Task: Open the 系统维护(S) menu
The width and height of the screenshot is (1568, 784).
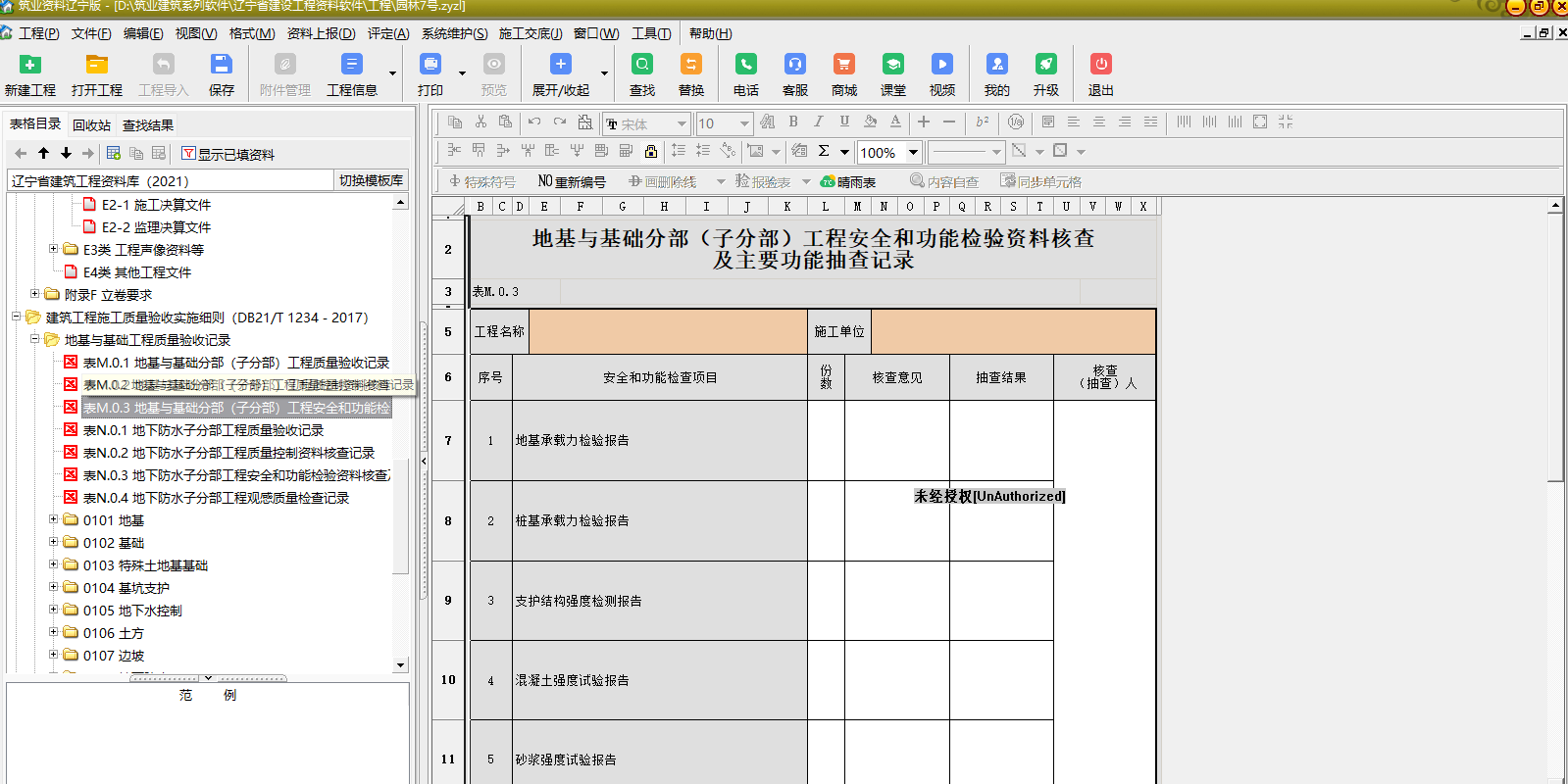Action: (x=454, y=33)
